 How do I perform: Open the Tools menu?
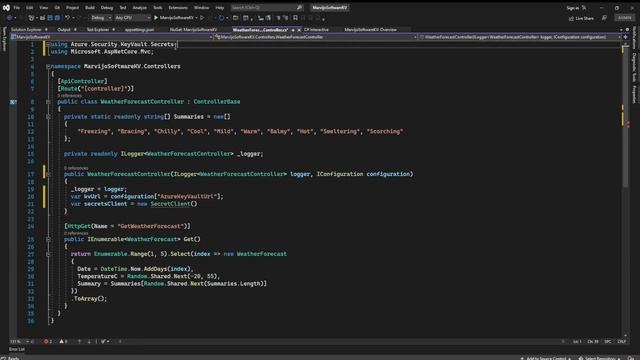(x=158, y=8)
